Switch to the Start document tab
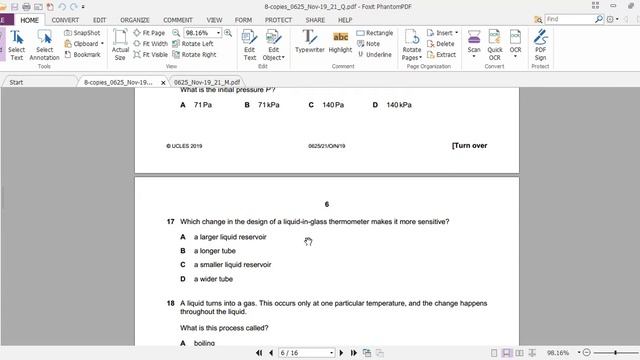 (16, 82)
